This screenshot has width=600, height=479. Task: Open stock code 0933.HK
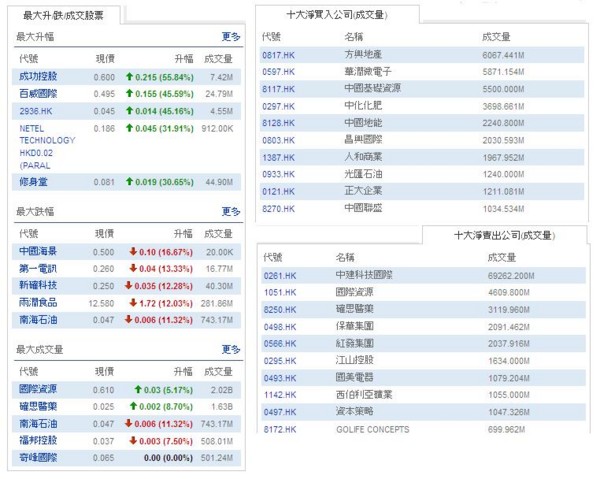[x=279, y=174]
